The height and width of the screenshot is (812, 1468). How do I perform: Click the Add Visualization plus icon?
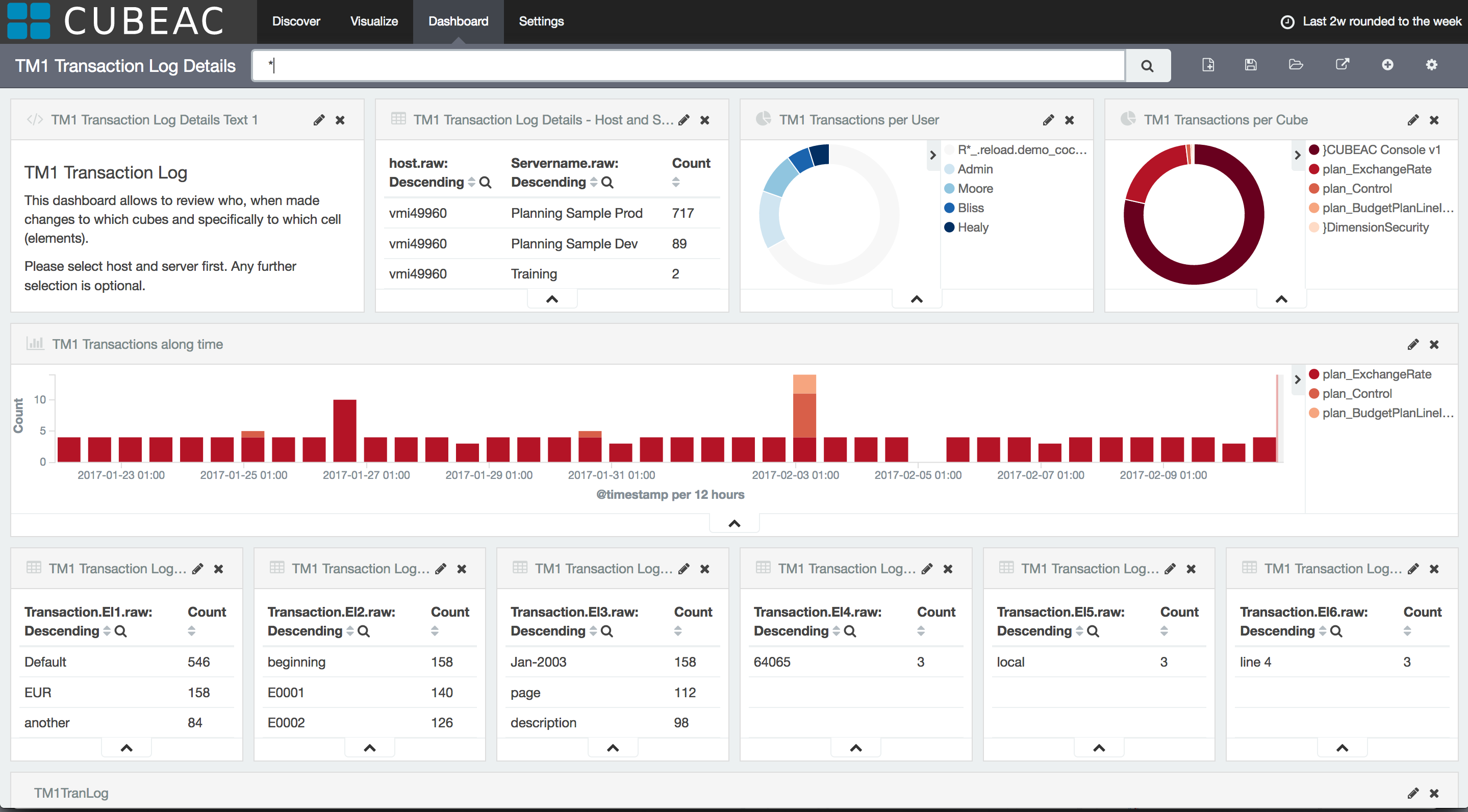[1387, 65]
